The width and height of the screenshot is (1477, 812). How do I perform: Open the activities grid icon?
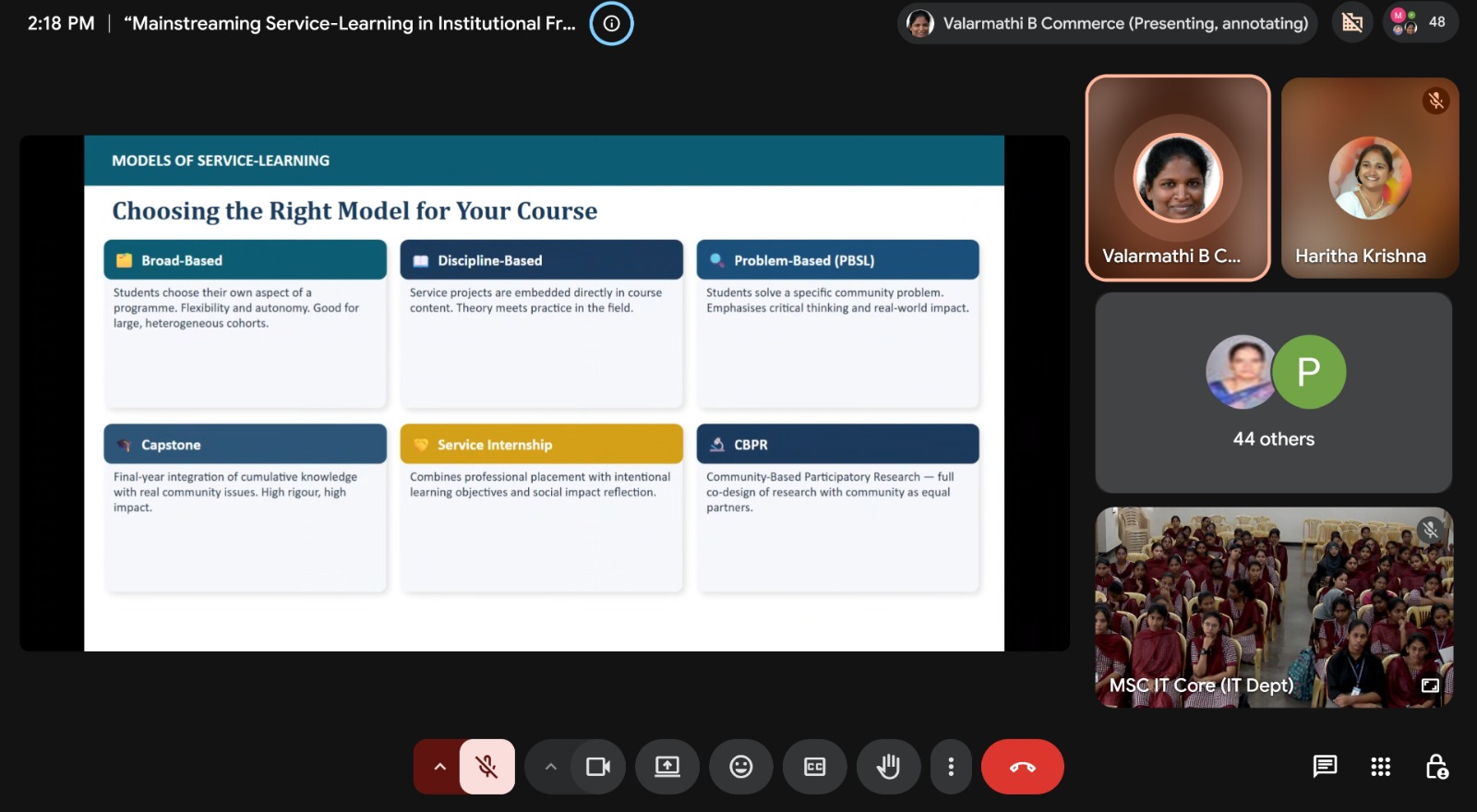(1381, 767)
